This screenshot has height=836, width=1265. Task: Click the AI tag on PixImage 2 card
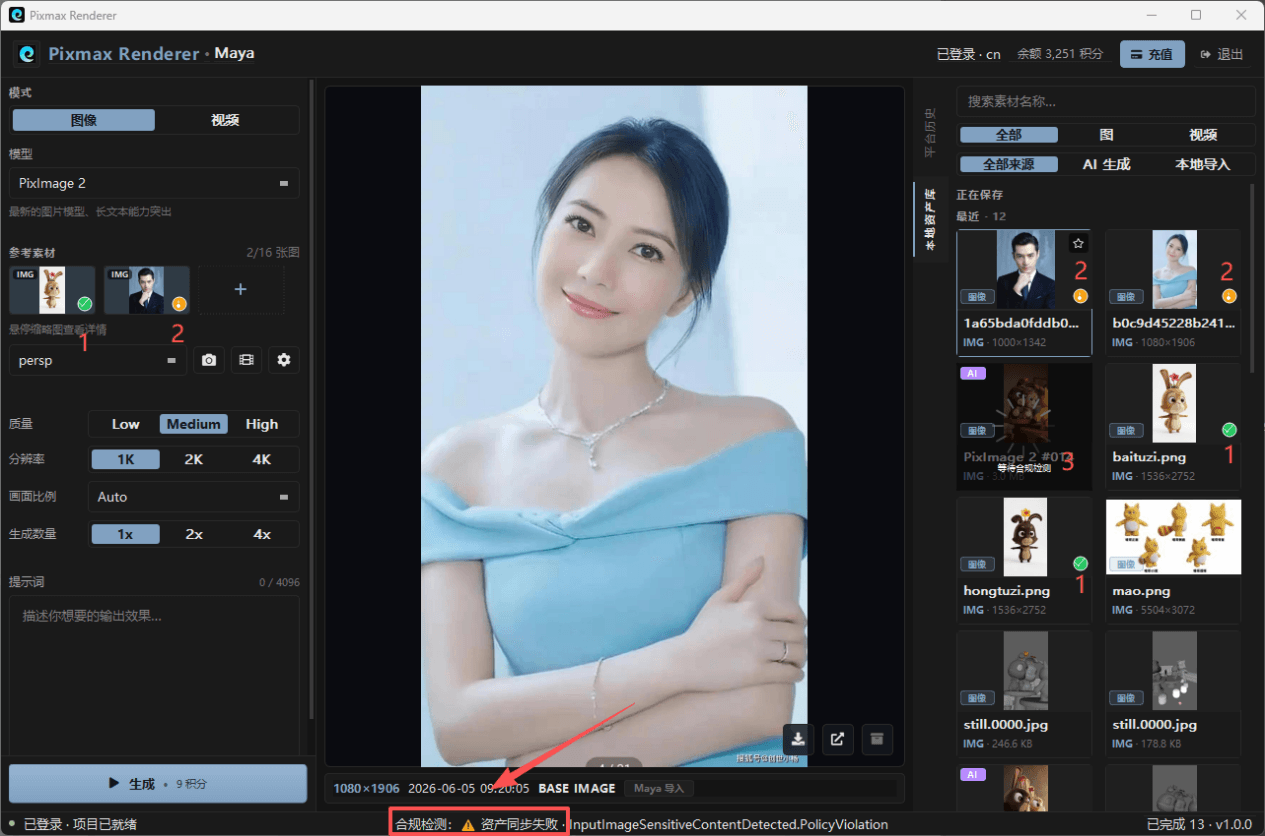[972, 373]
